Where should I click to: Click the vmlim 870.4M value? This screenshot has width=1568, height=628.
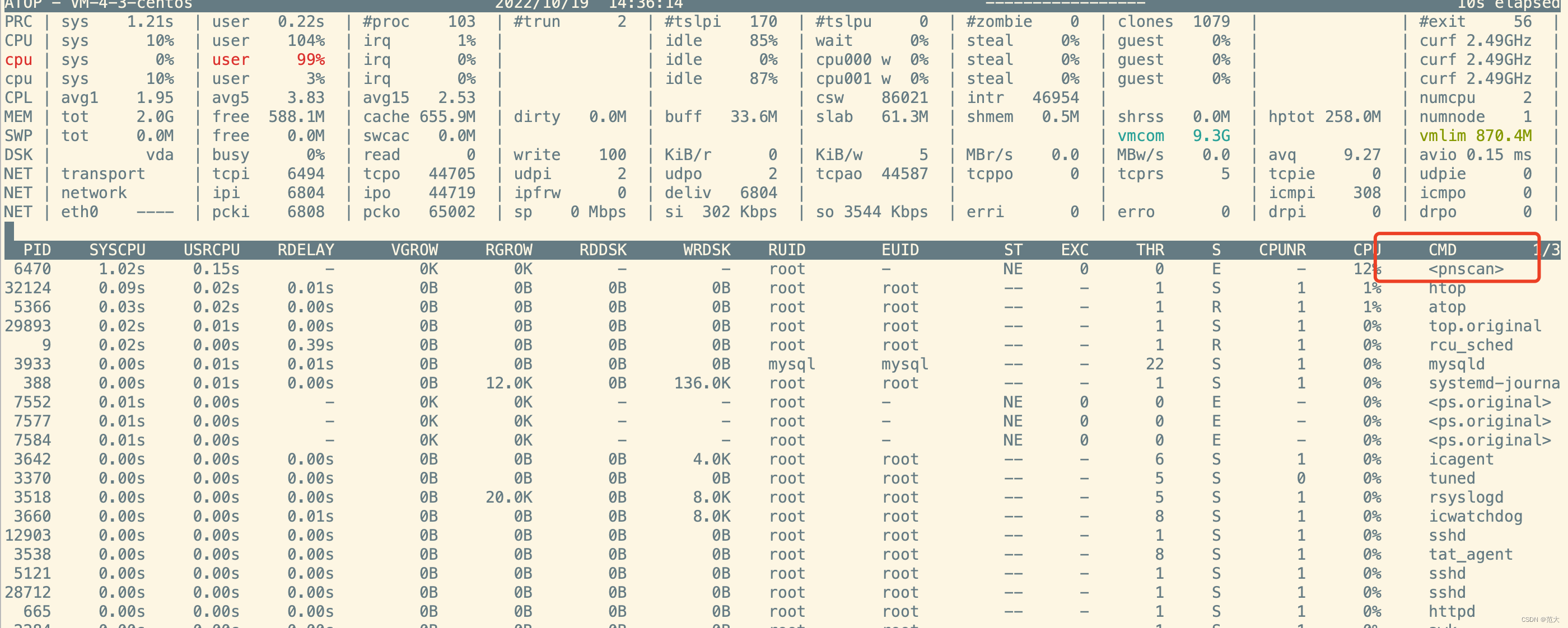[x=1476, y=135]
